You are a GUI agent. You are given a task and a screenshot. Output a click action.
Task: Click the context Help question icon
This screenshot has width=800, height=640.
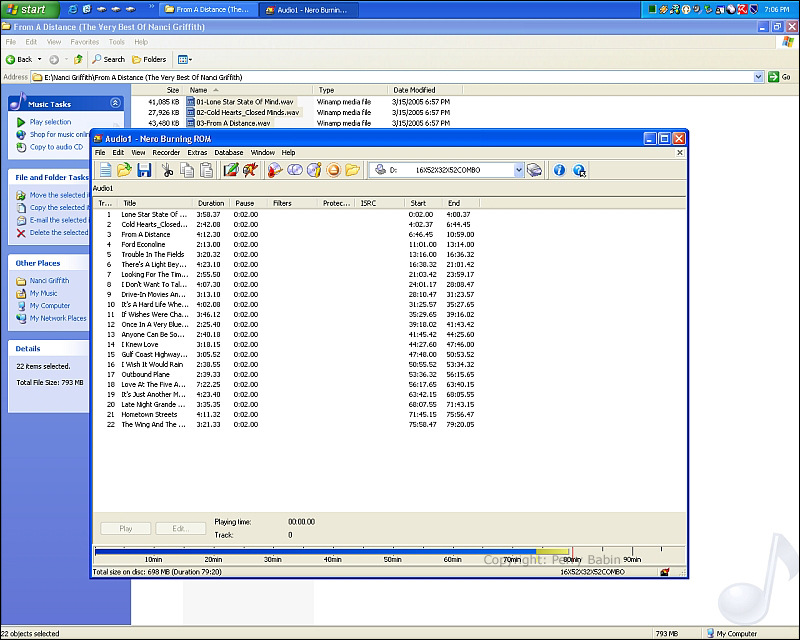coord(579,170)
